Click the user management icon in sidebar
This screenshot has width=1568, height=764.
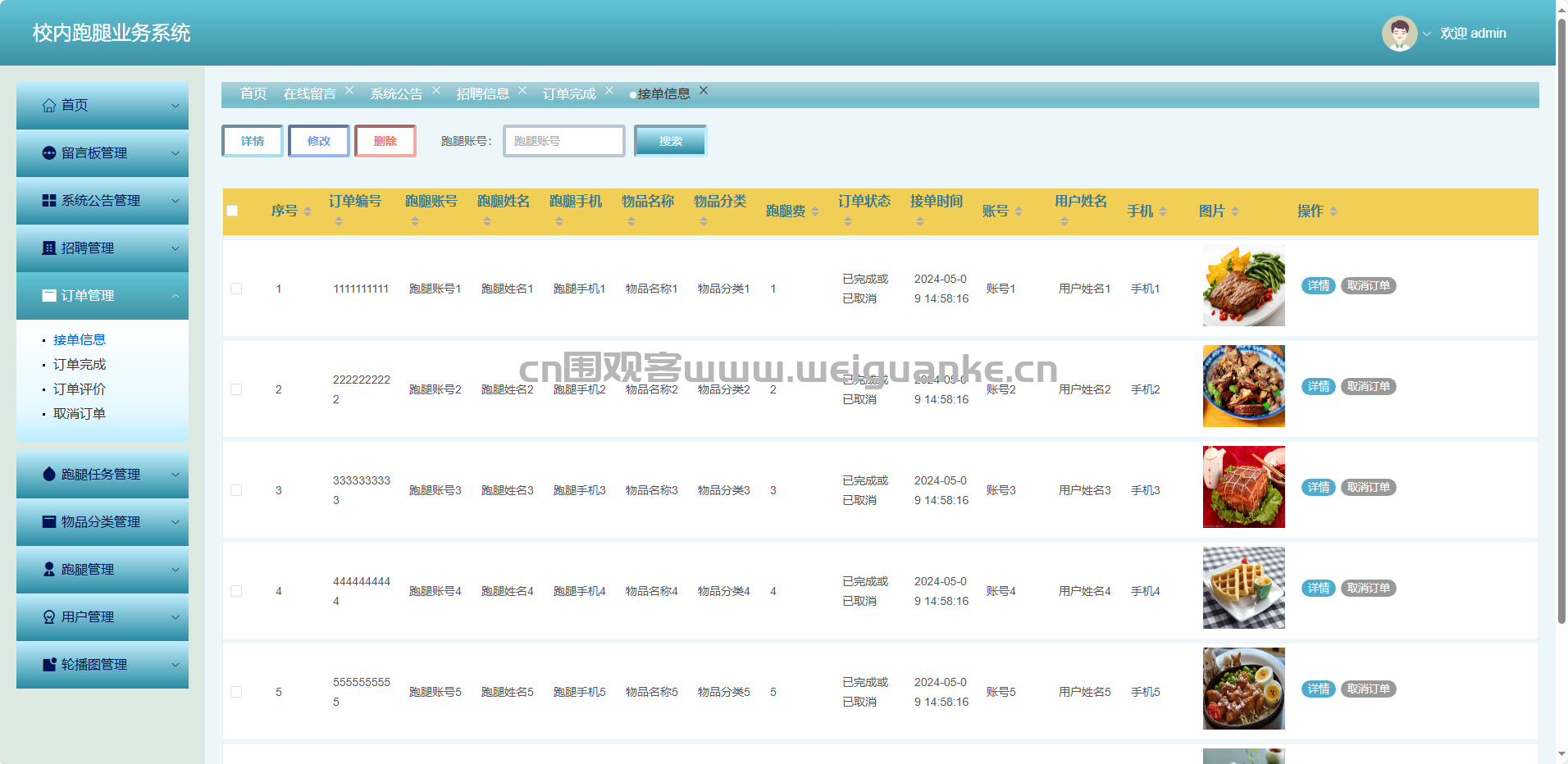(x=49, y=617)
